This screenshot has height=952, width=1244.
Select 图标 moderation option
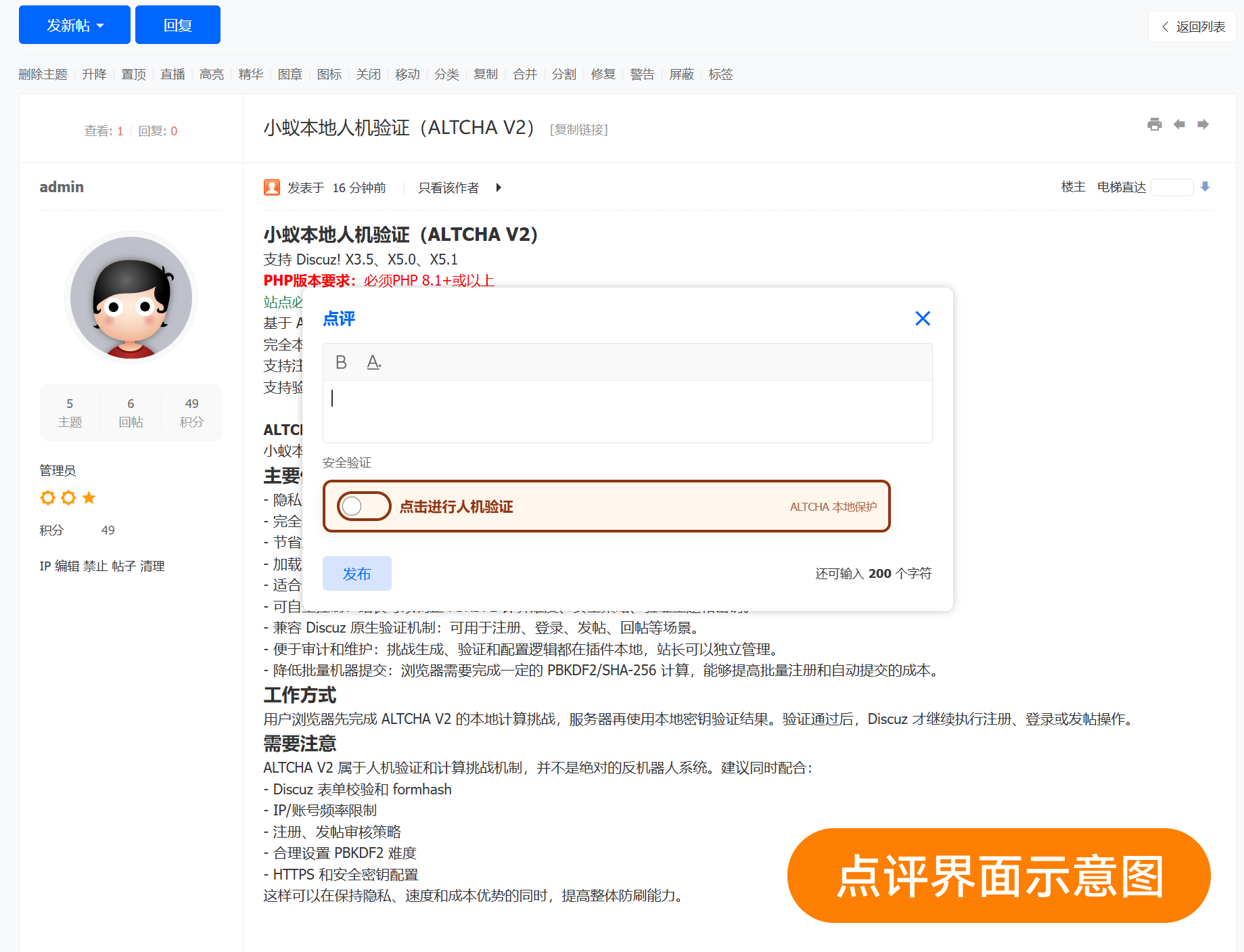[329, 74]
